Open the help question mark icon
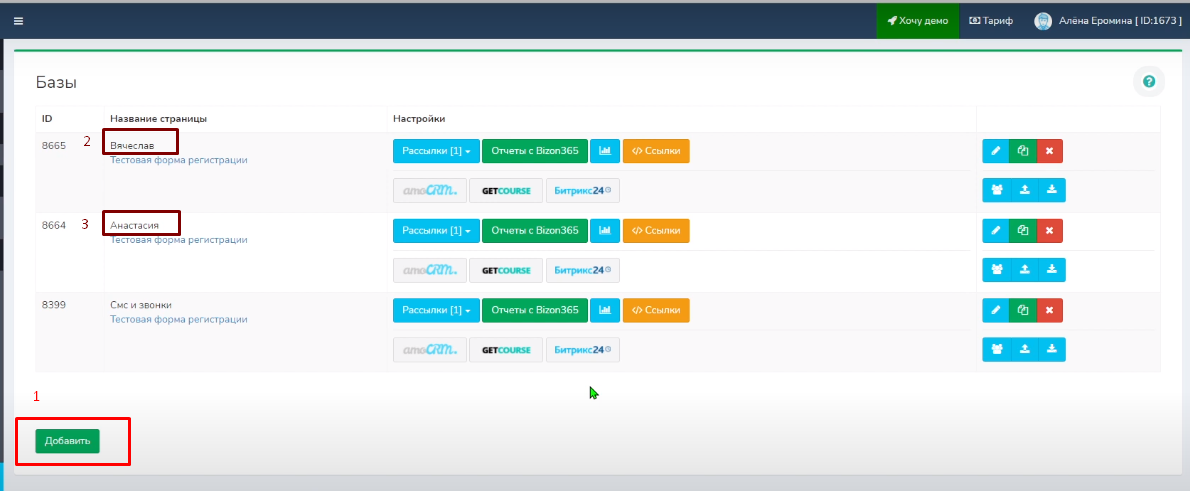 pyautogui.click(x=1148, y=82)
